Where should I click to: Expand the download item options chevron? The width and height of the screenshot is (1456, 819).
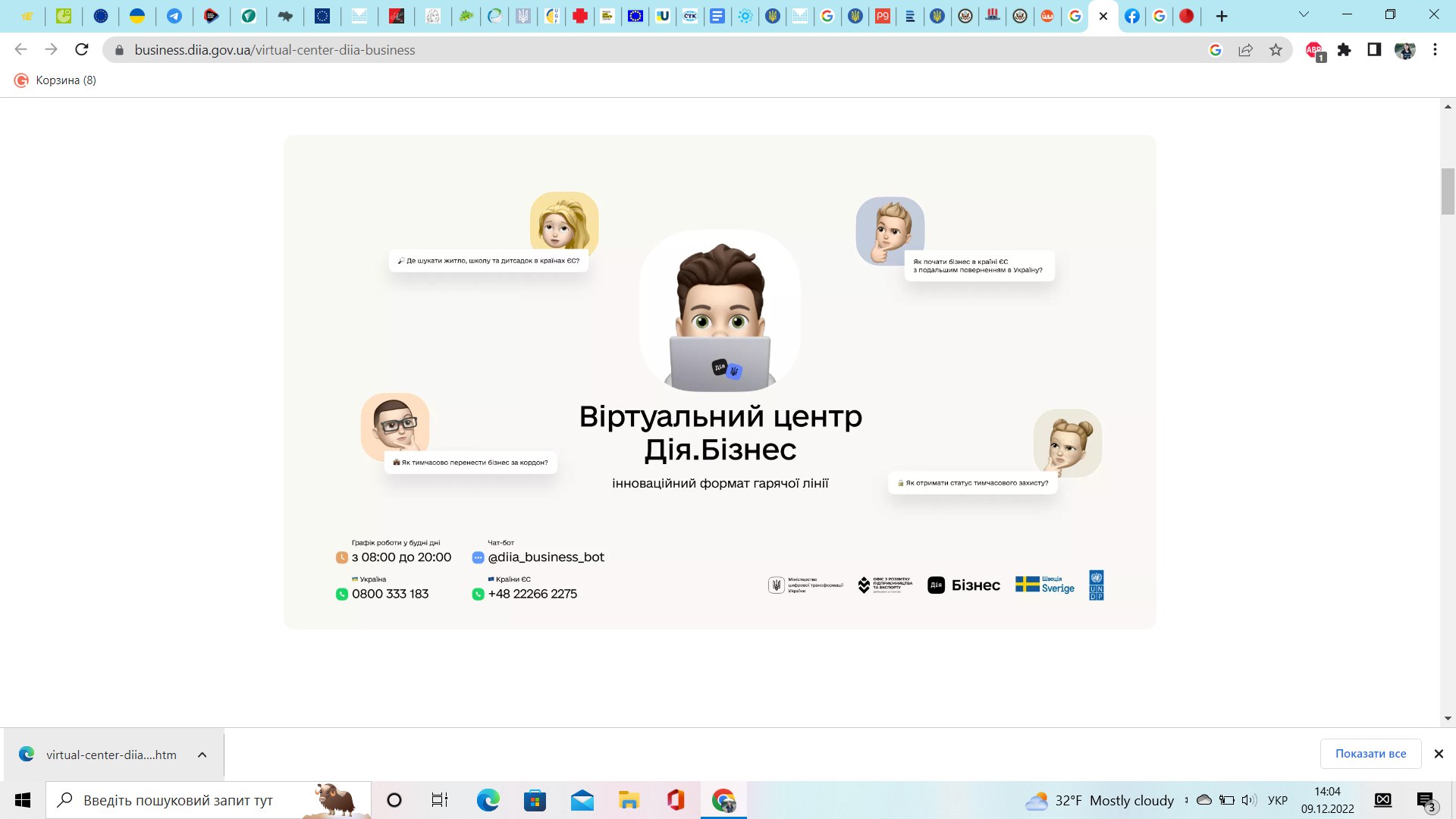202,755
